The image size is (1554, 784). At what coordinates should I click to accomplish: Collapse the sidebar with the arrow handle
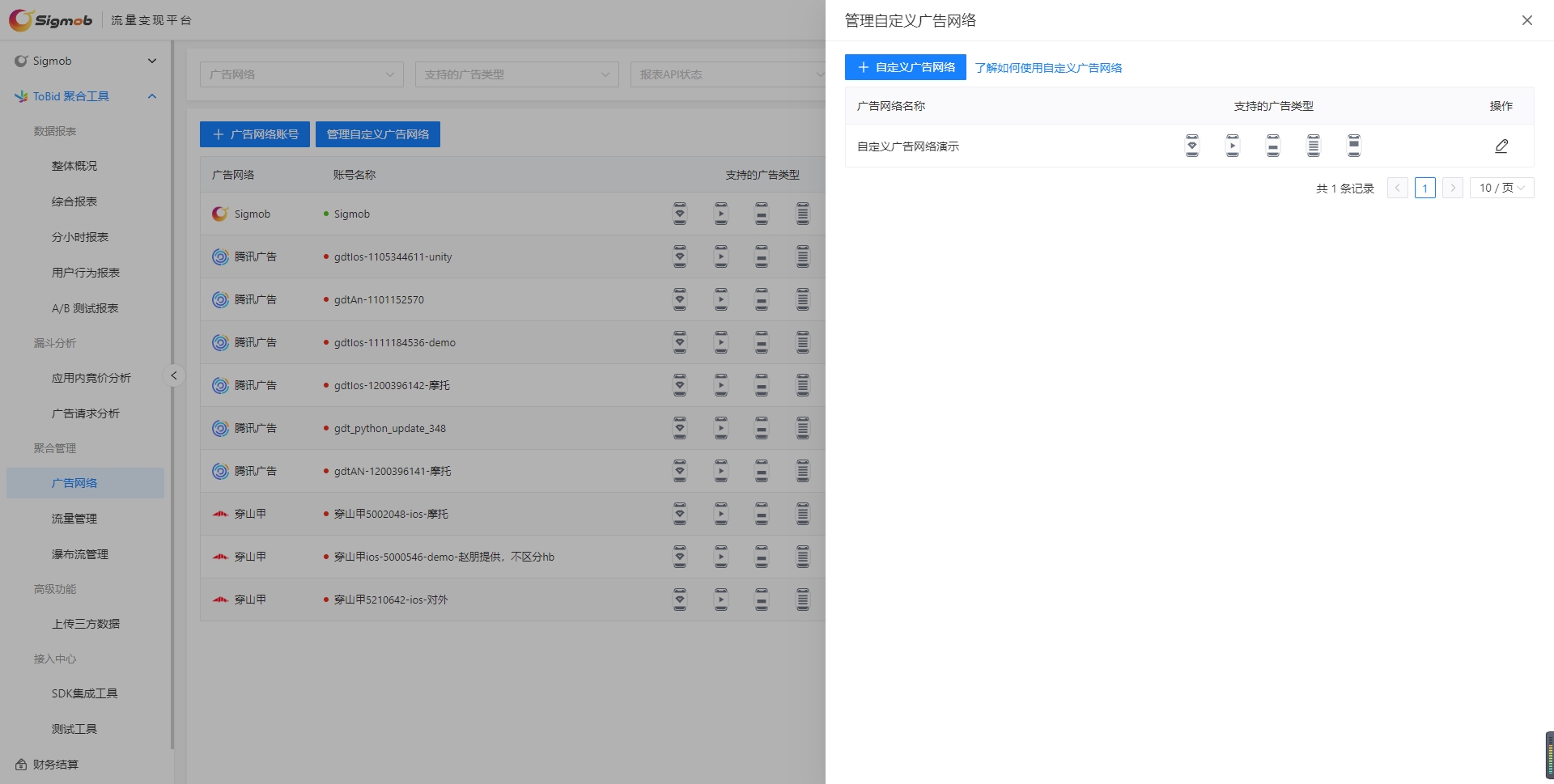[173, 375]
